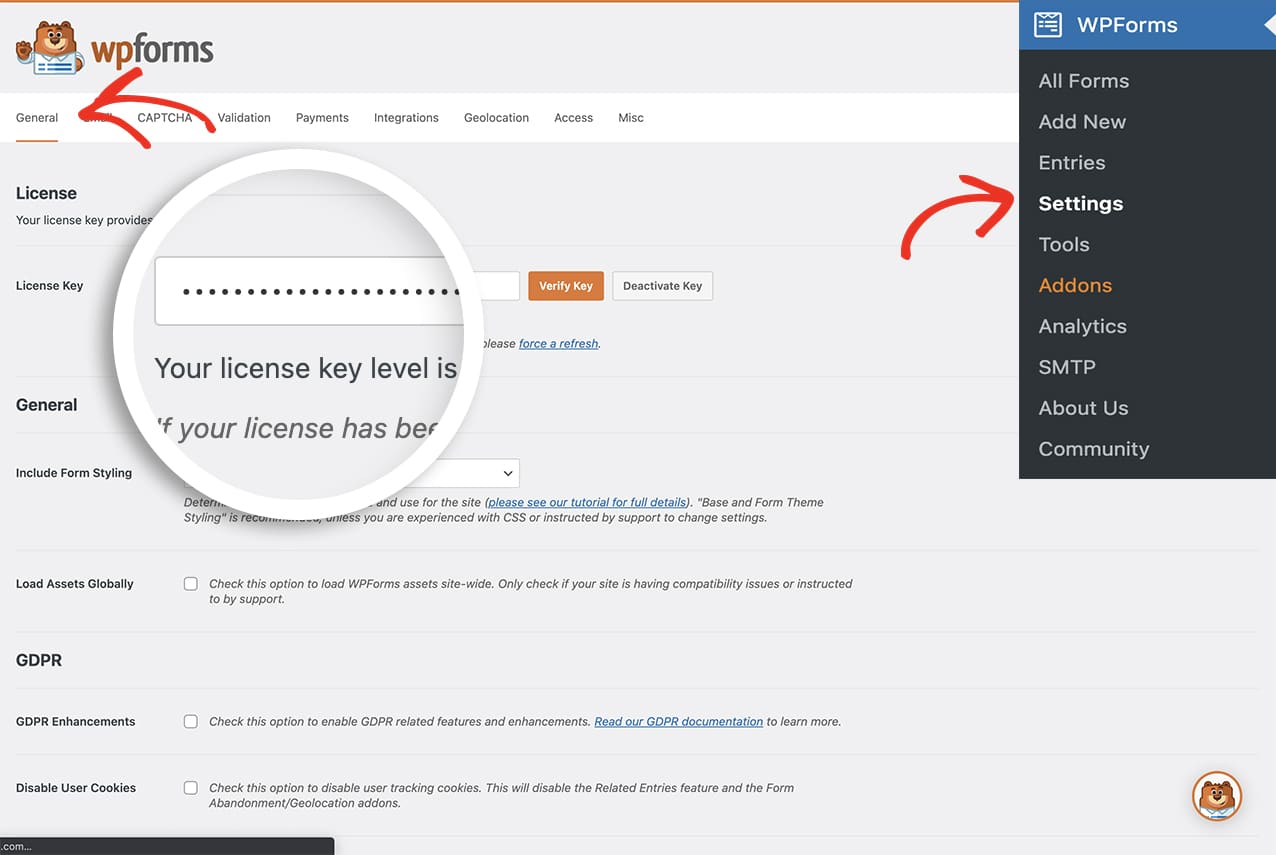Click the GDPR Enhancements label
Viewport: 1276px width, 855px height.
76,721
